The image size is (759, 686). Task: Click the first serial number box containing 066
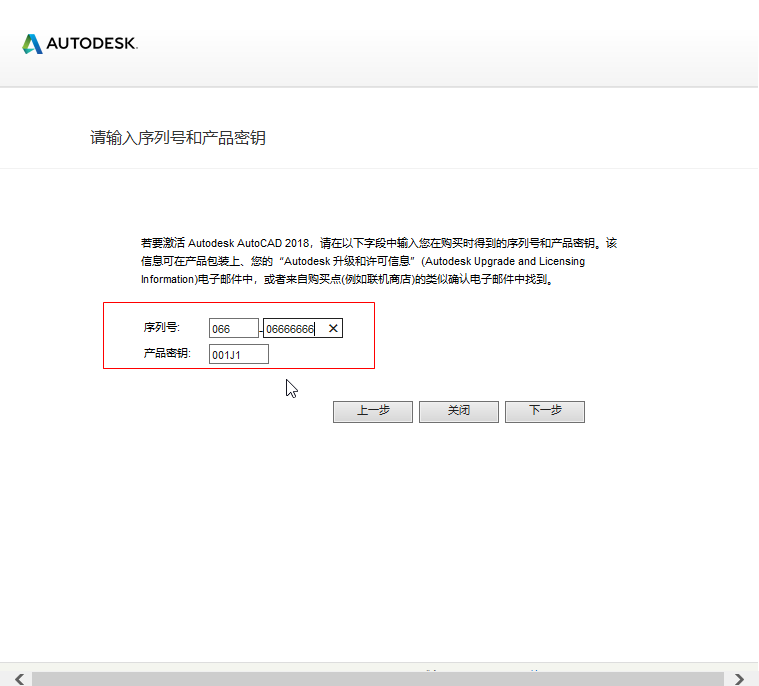[234, 328]
